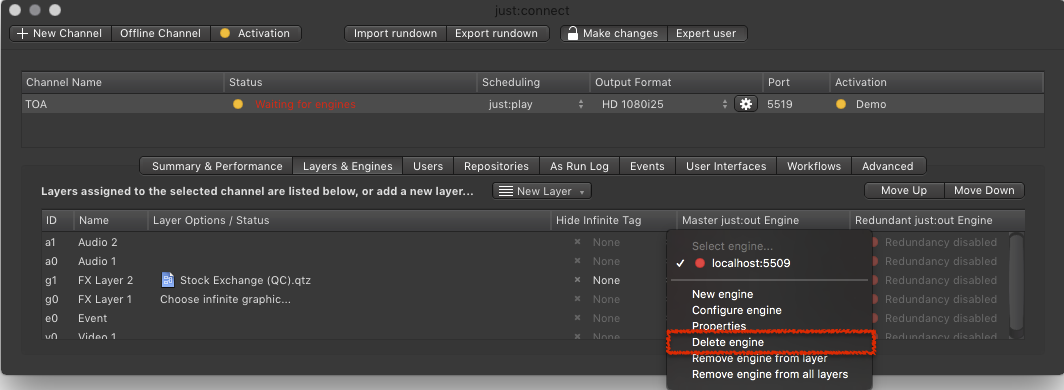Select the TOA channel row
Viewport: 1064px width, 390px height.
(x=533, y=104)
